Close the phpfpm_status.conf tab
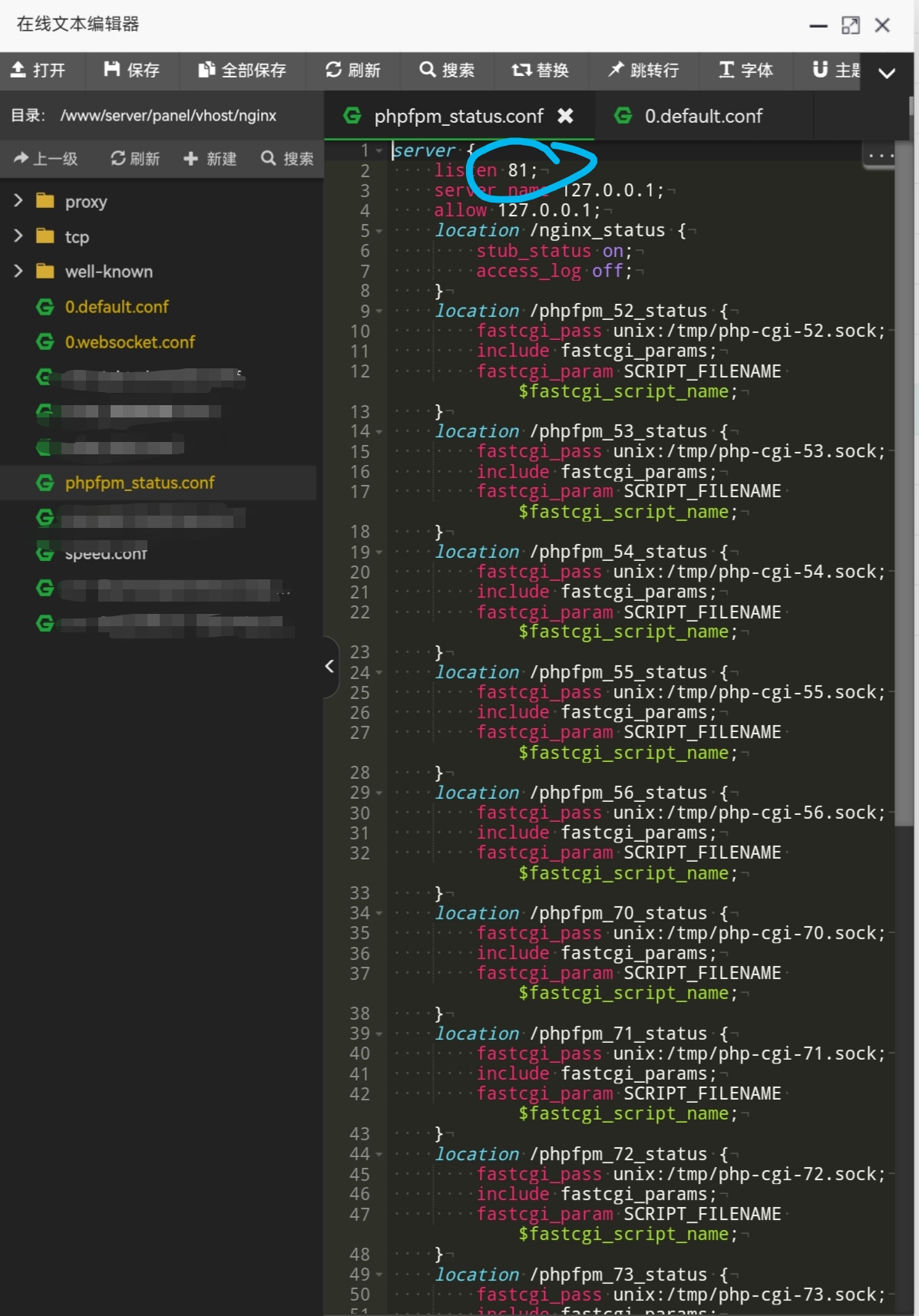 565,116
